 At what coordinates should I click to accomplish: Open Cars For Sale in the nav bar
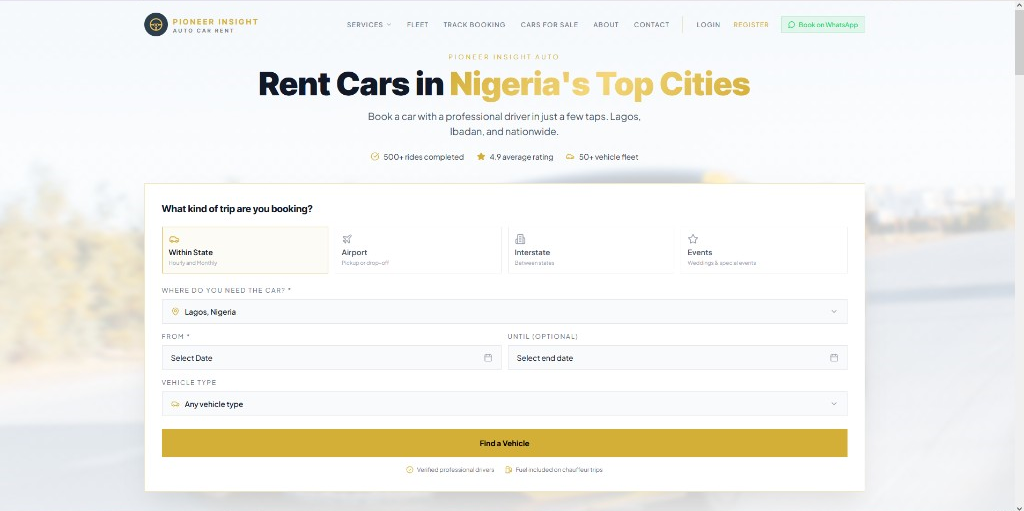pyautogui.click(x=549, y=25)
